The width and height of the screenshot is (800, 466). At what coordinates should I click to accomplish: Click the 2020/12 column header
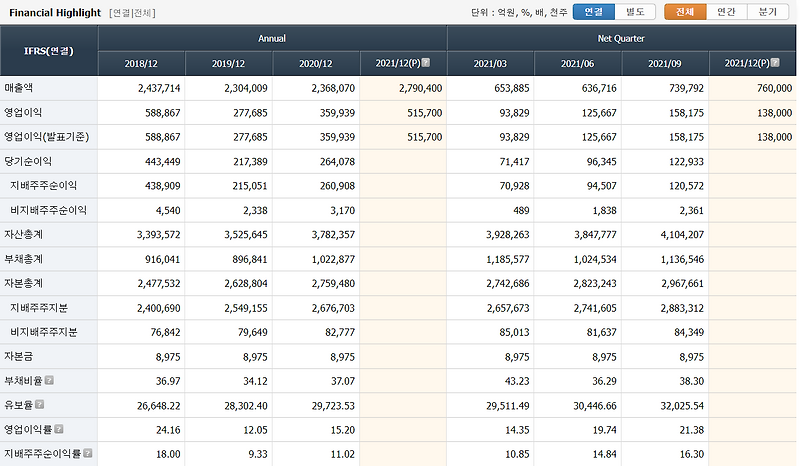click(316, 64)
